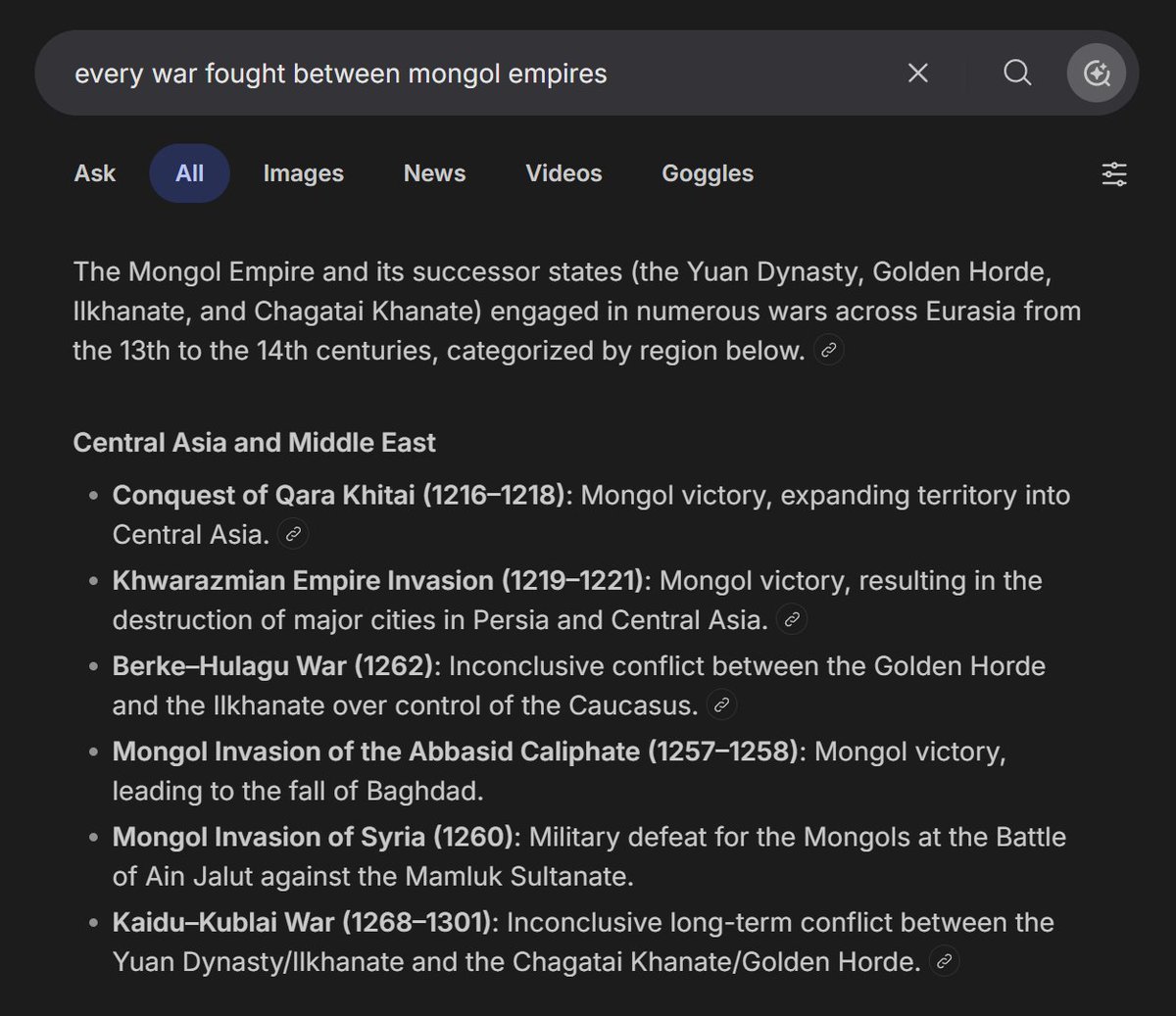Screen dimensions: 1176x1016
Task: Click 'leading to the fall of Baghdad.' text
Action: pos(298,790)
